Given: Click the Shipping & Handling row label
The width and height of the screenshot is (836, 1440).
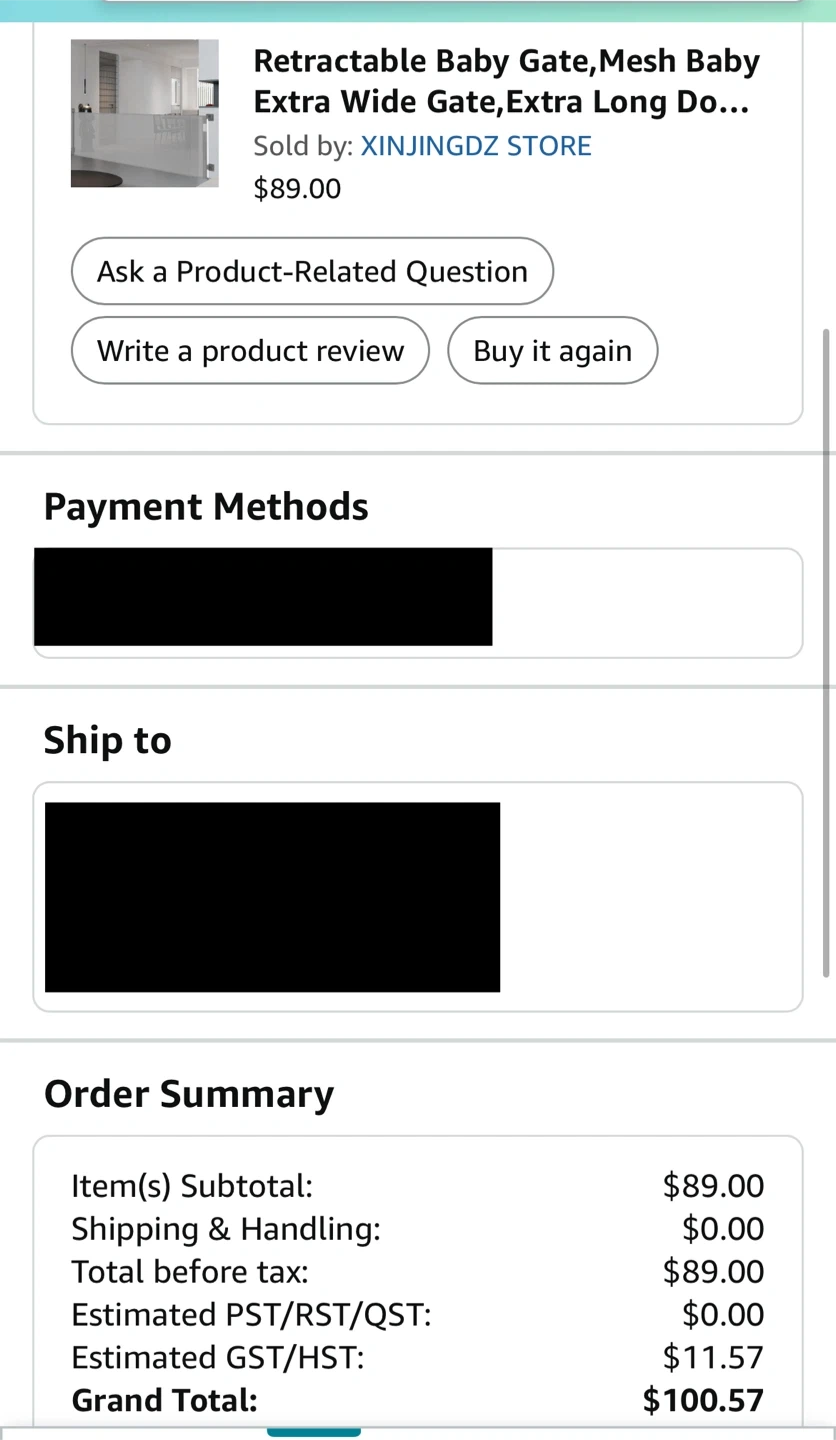Looking at the screenshot, I should (226, 1229).
